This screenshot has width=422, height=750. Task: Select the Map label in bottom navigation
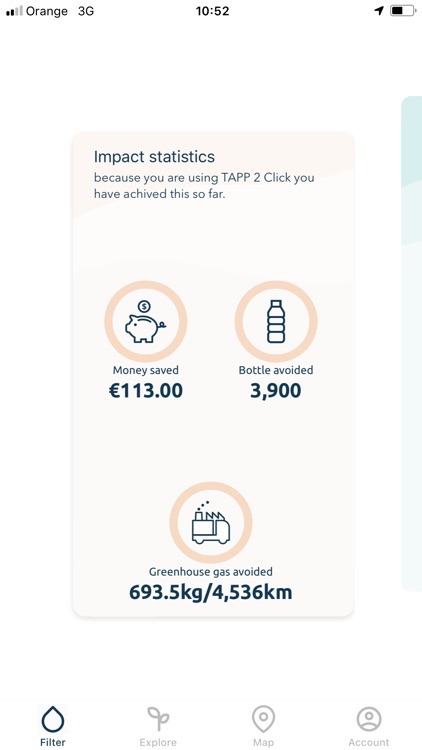pyautogui.click(x=263, y=743)
